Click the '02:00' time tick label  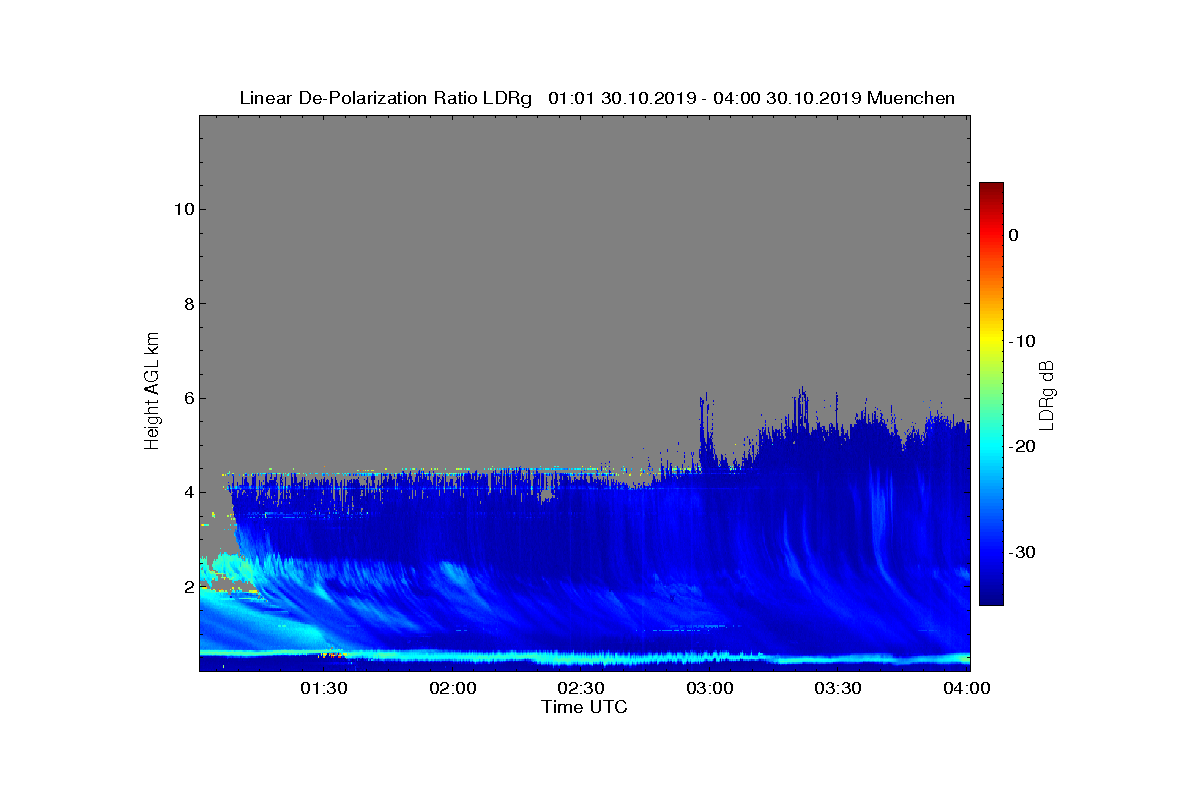point(453,688)
